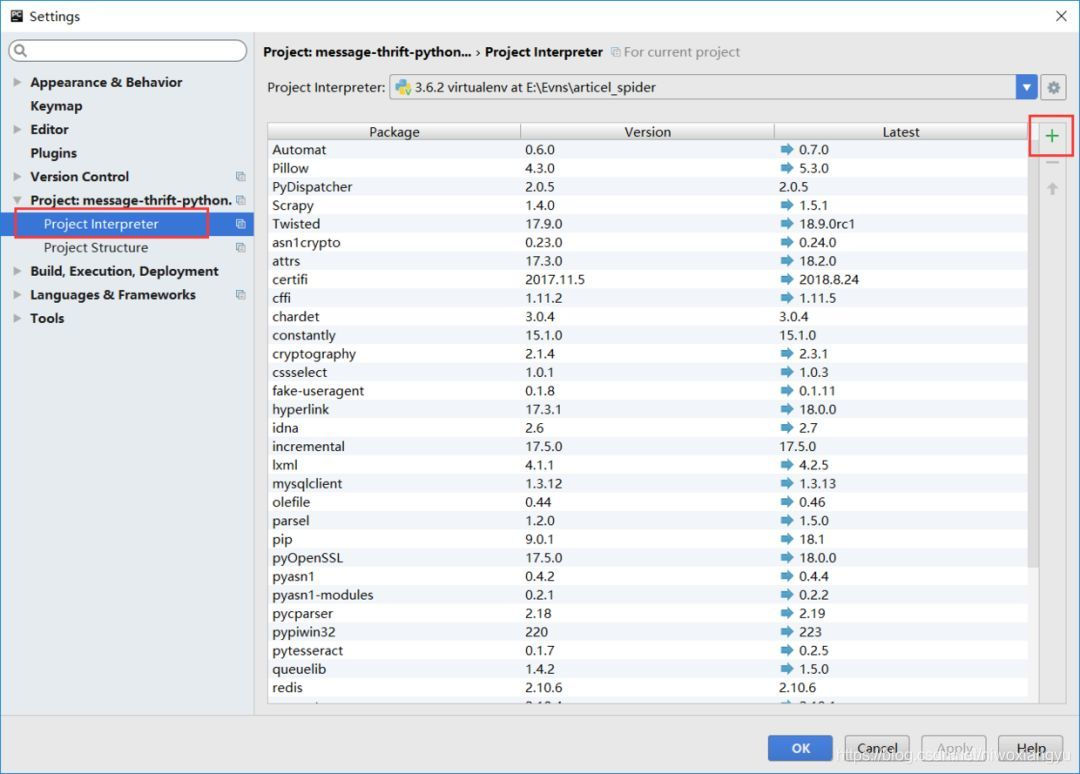Click the Apply button
Viewport: 1080px width, 774px height.
[954, 748]
